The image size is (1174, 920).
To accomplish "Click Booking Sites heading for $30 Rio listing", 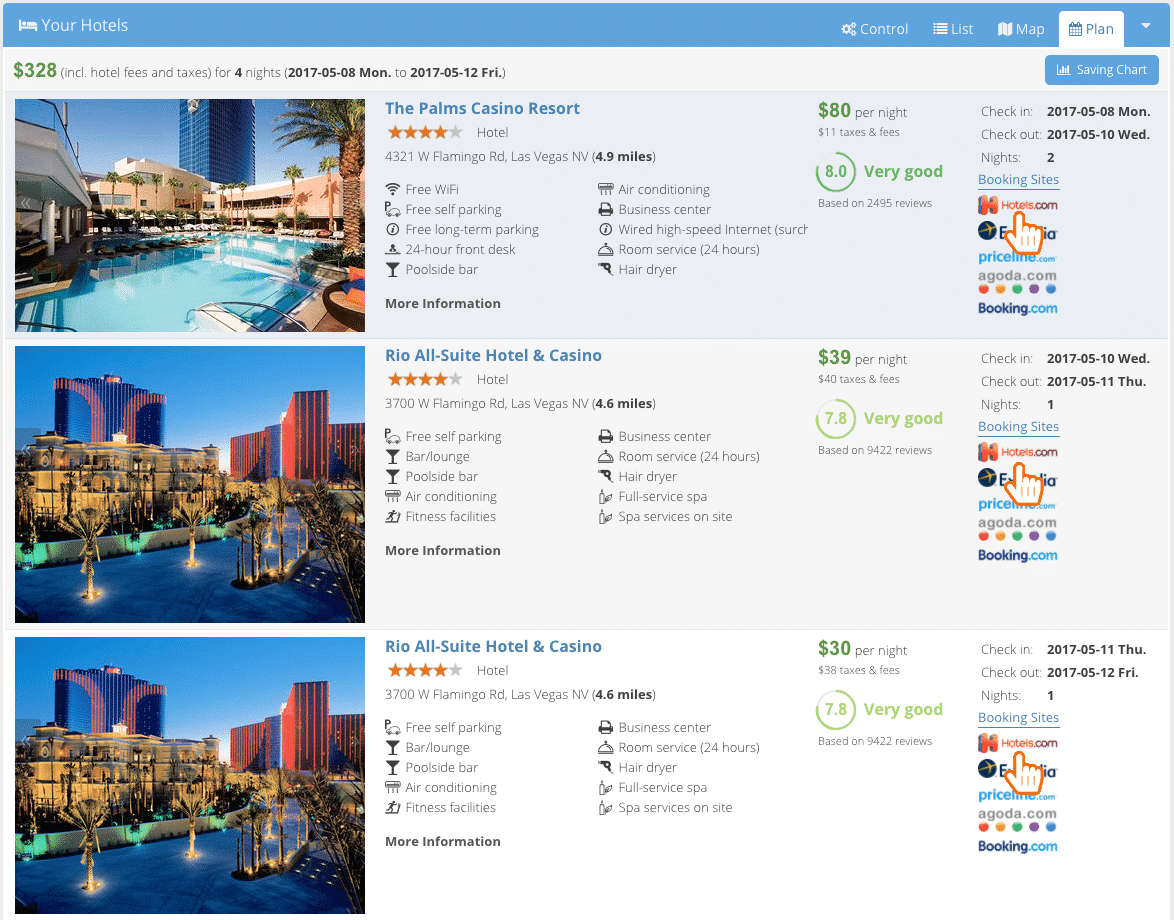I will (x=1018, y=718).
